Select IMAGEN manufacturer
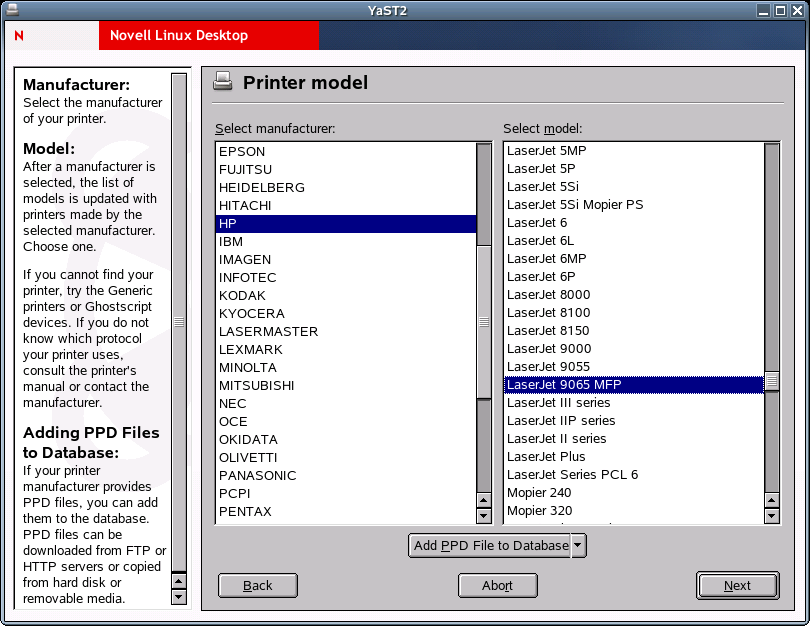The image size is (810, 626). 346,260
